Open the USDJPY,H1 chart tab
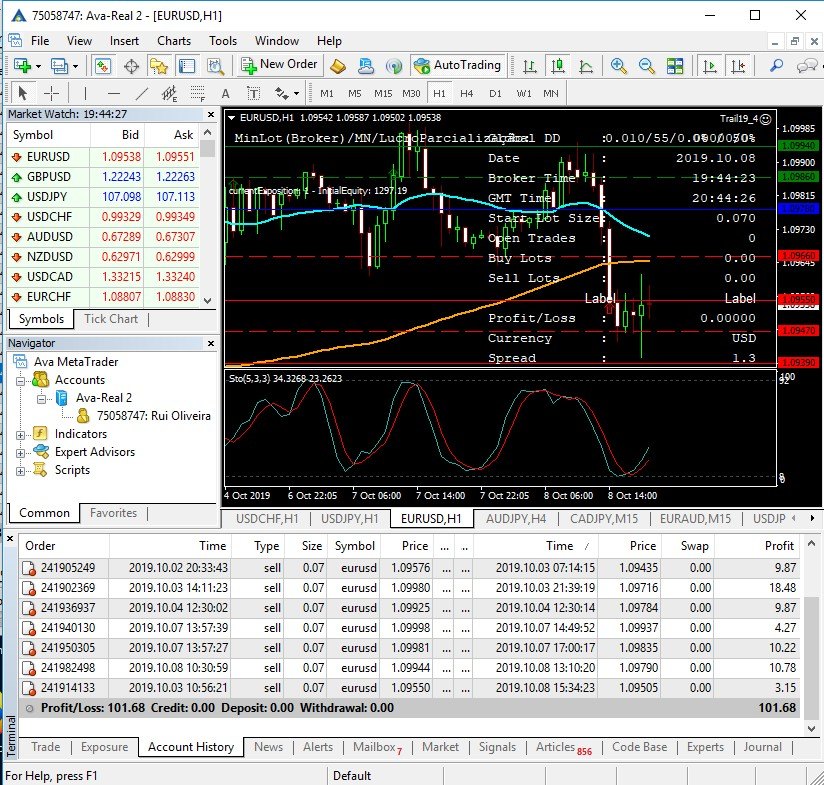Image resolution: width=824 pixels, height=785 pixels. click(x=349, y=519)
